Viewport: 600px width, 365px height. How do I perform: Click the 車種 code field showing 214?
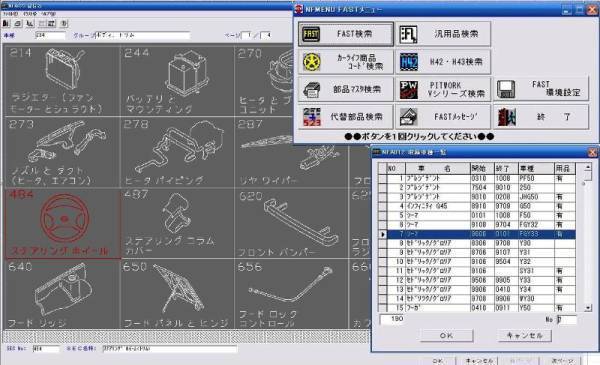tap(50, 35)
